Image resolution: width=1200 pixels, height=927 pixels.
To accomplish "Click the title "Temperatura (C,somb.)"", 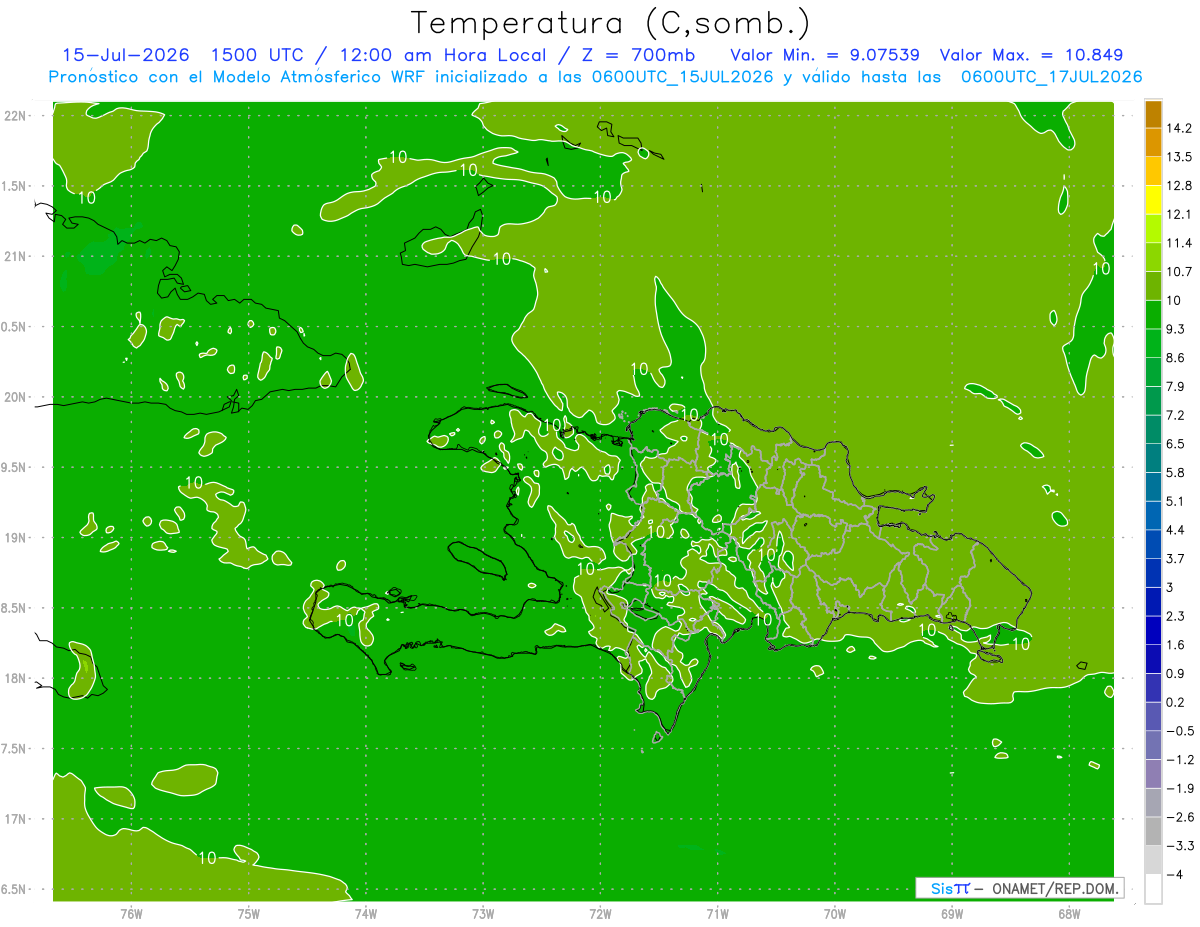I will (x=611, y=24).
